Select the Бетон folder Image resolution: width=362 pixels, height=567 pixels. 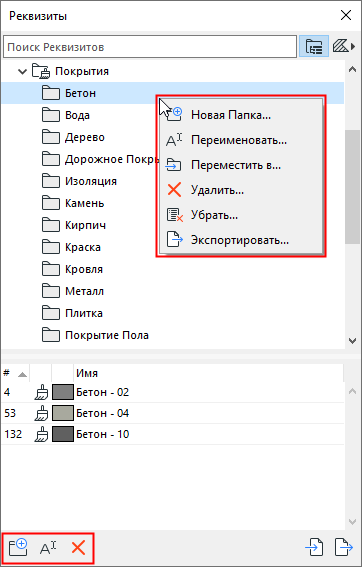[173, 93]
